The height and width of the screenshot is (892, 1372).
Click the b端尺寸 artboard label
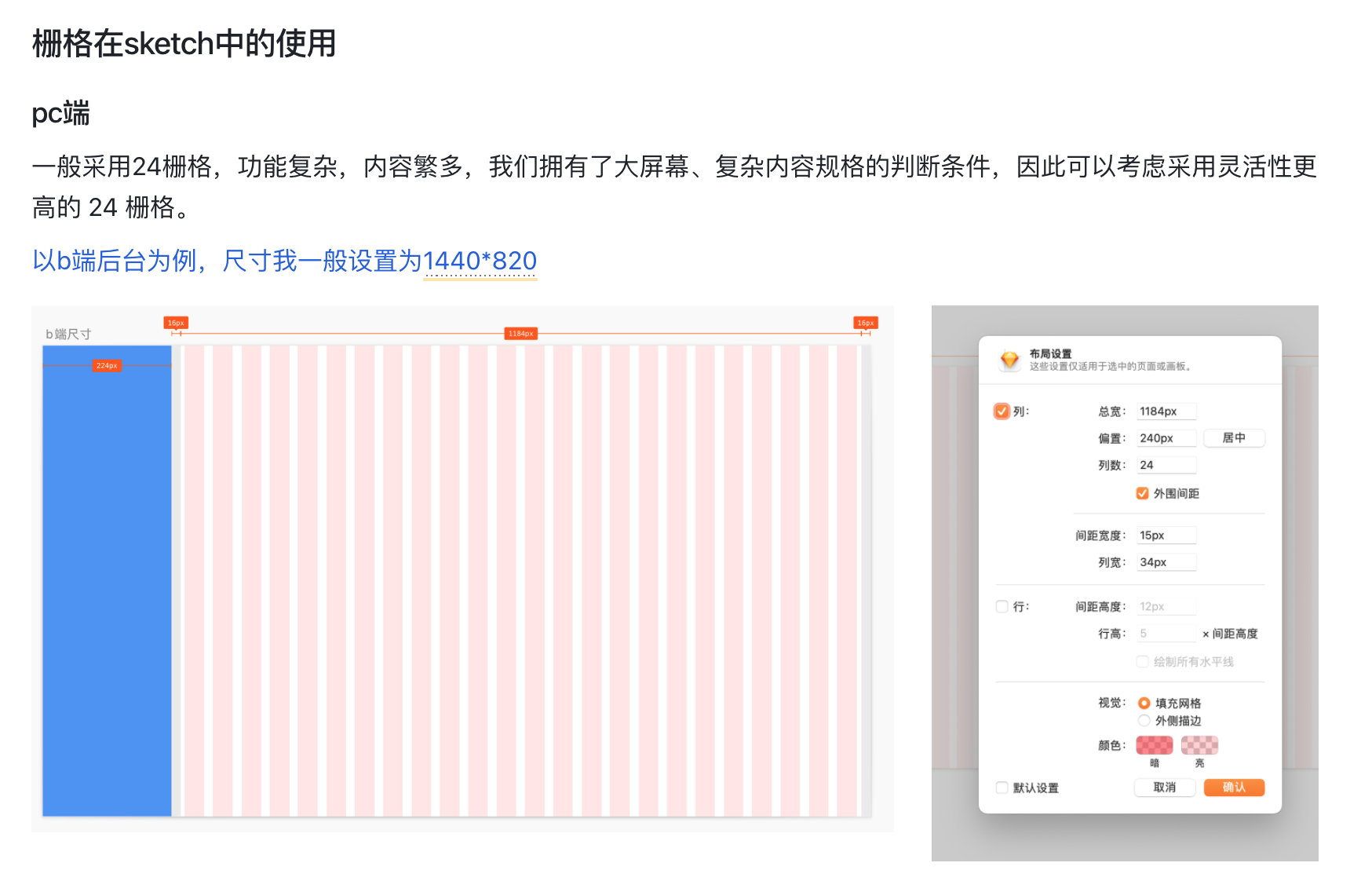coord(68,334)
